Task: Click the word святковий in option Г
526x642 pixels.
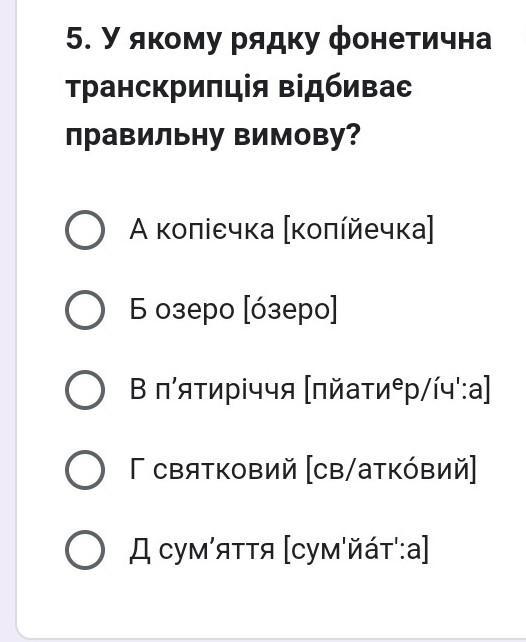Action: (x=225, y=470)
